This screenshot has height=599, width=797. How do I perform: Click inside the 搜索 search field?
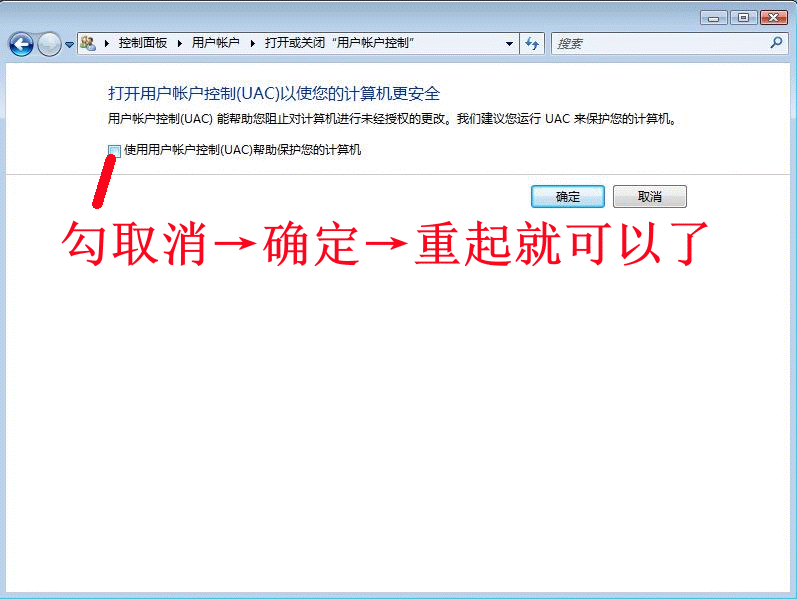655,44
